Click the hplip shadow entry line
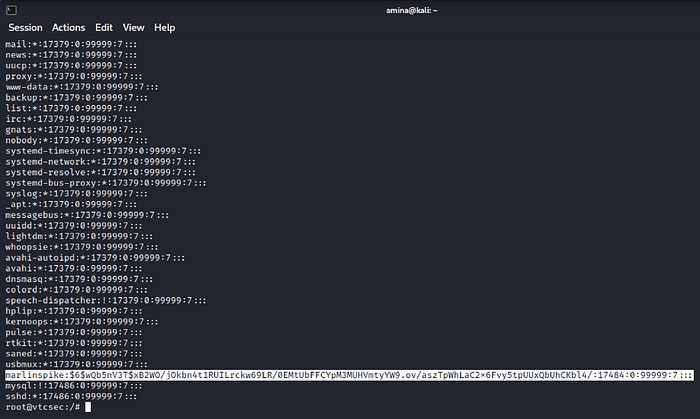The width and height of the screenshot is (700, 419). (74, 311)
